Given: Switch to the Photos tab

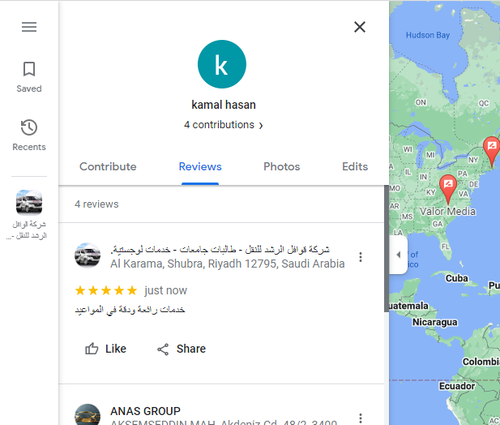Looking at the screenshot, I should pos(282,166).
